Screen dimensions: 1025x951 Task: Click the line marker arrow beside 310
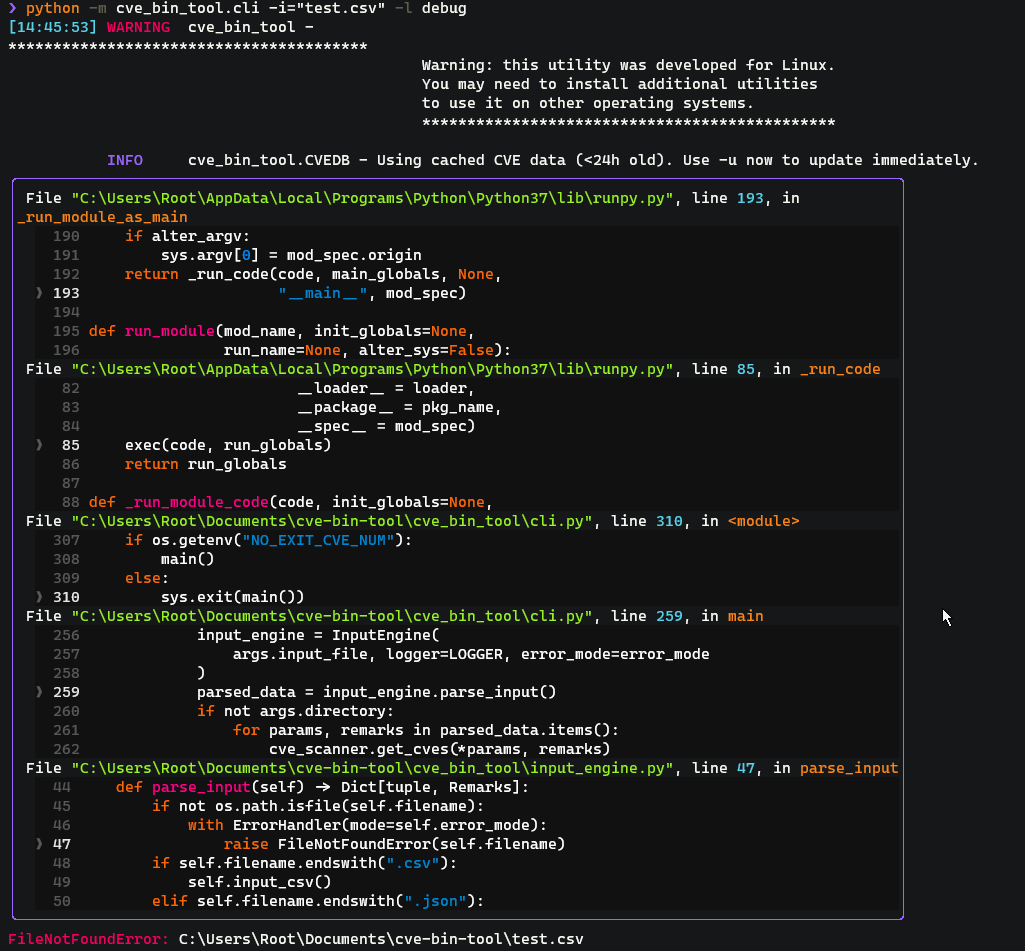[x=39, y=597]
